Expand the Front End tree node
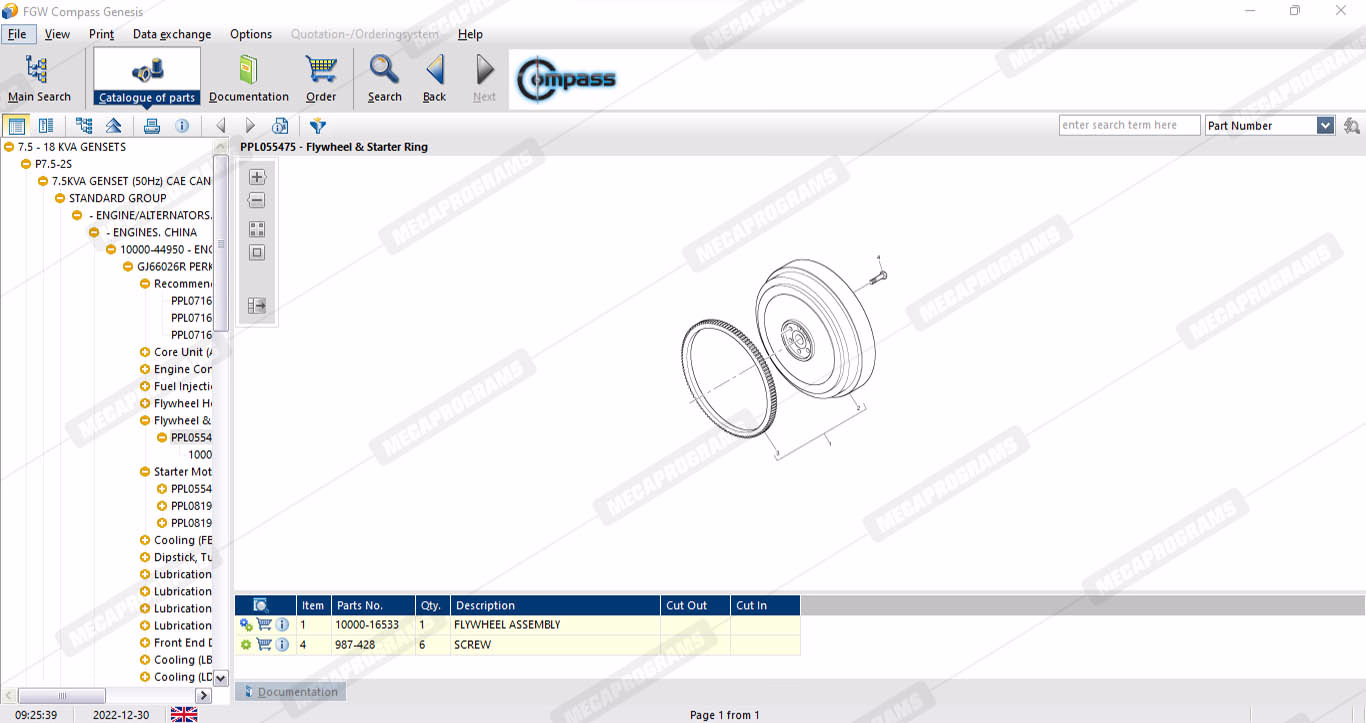Screen dimensions: 1366x723 point(145,643)
